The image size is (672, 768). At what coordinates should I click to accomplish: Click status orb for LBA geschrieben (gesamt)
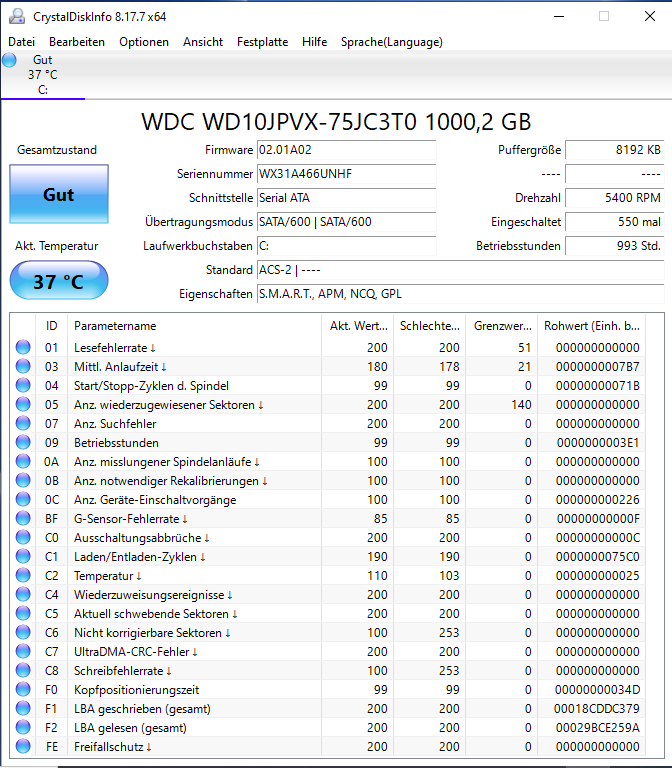23,708
